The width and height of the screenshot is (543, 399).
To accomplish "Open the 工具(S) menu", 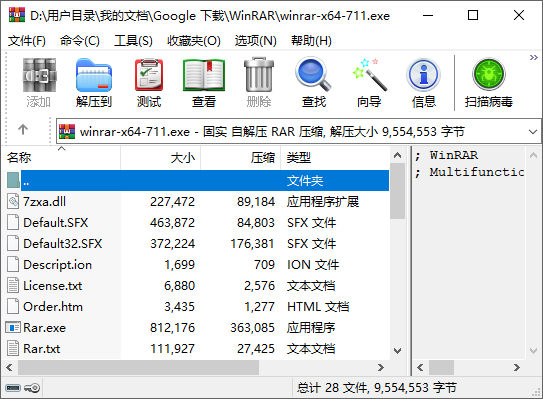I will coord(133,41).
